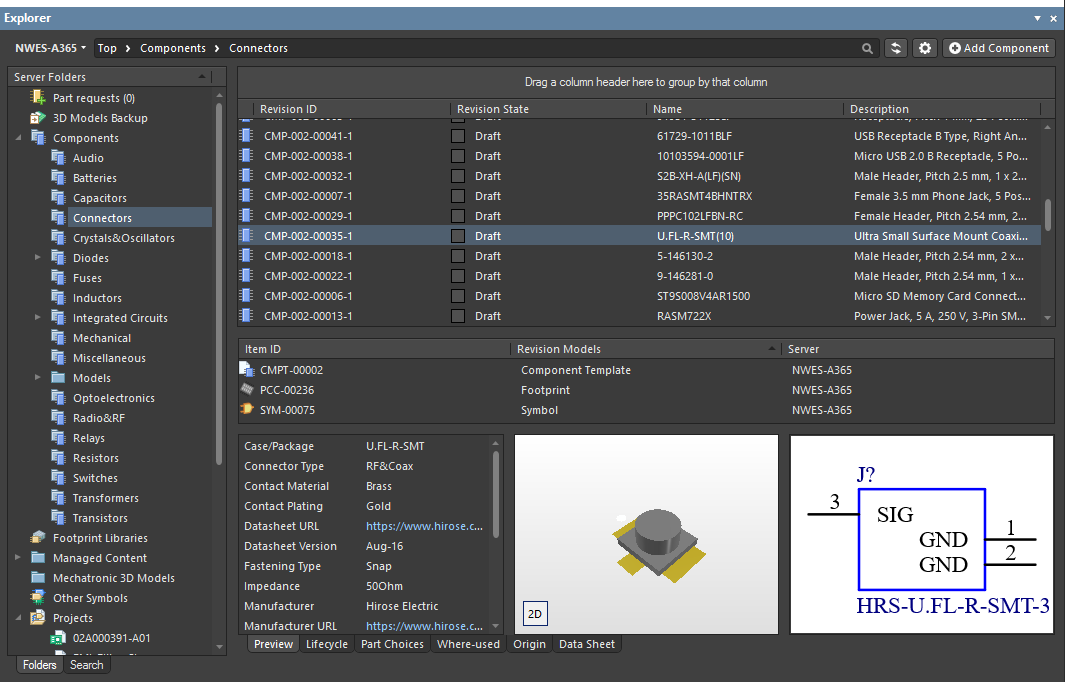
Task: Open the gear settings icon
Action: [924, 48]
